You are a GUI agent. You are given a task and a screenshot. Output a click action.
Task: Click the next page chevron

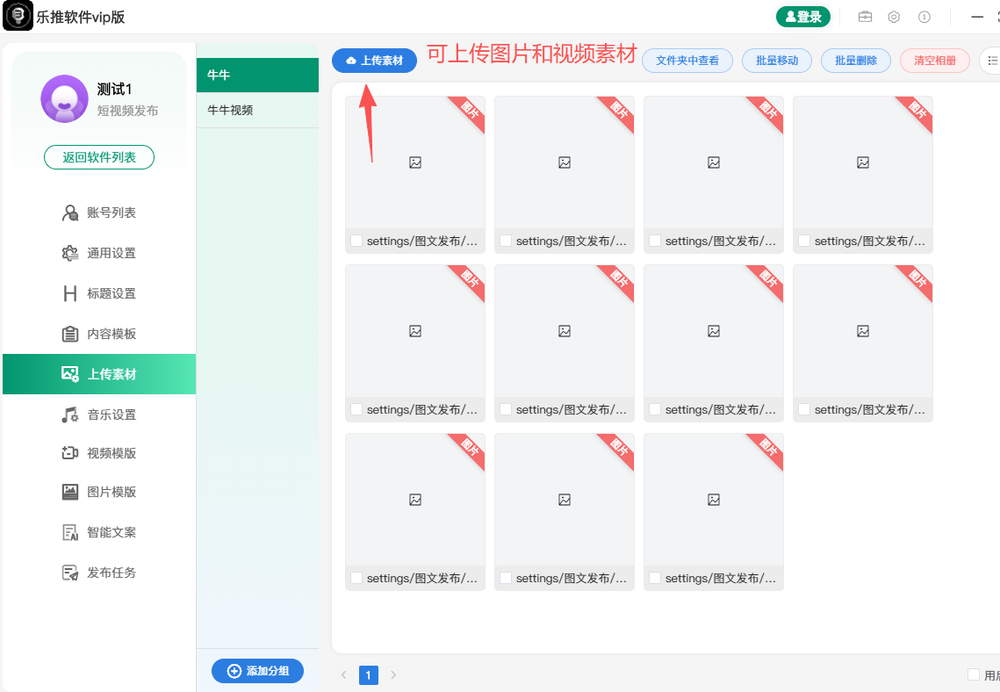[392, 675]
